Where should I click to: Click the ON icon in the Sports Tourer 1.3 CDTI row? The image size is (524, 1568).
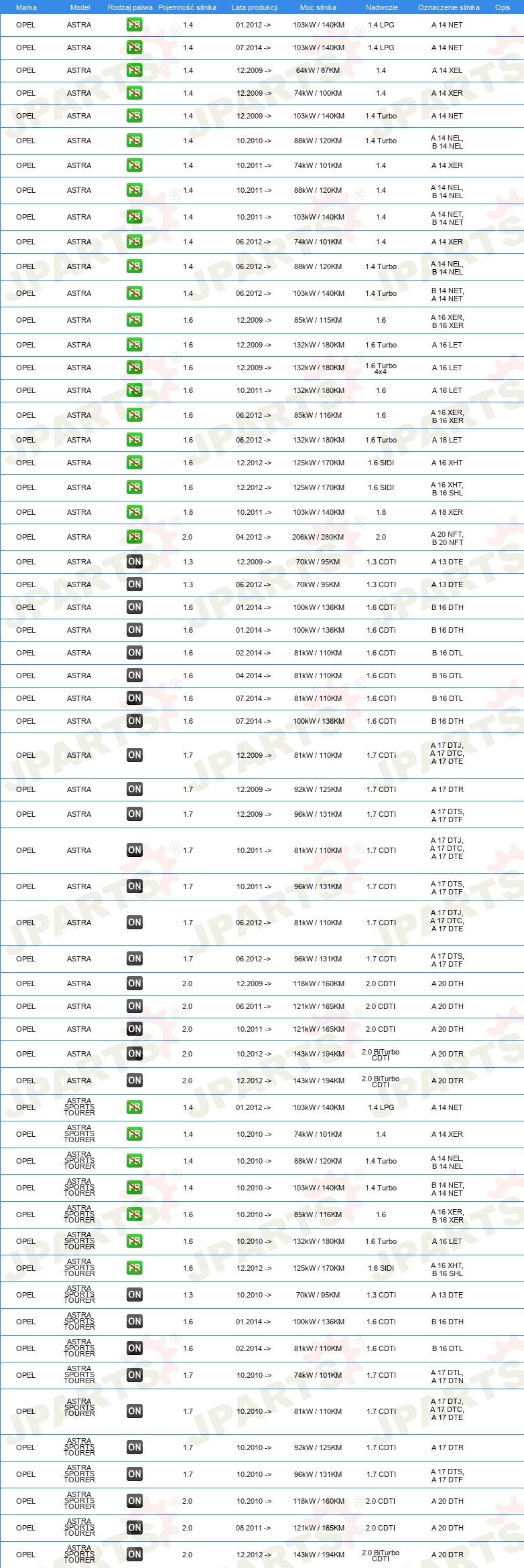pyautogui.click(x=134, y=1295)
